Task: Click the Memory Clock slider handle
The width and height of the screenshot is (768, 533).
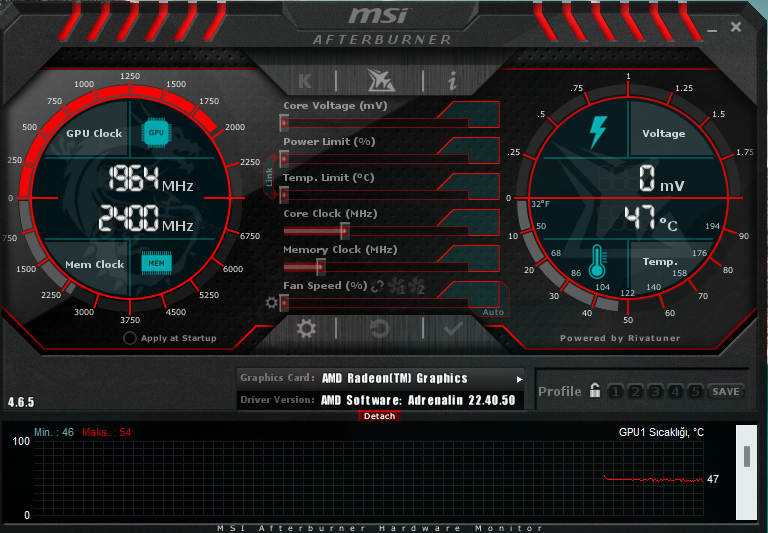Action: (321, 267)
